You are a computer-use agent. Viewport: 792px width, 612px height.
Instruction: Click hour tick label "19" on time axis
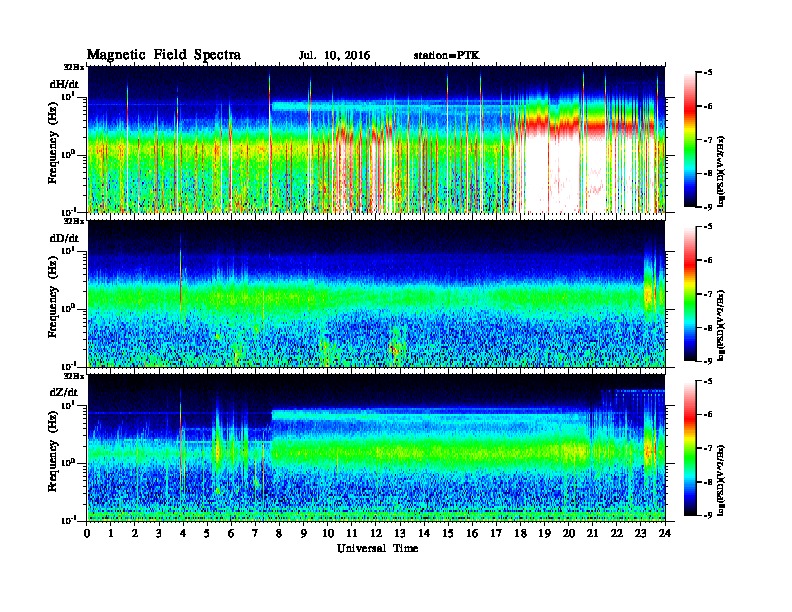pos(544,533)
